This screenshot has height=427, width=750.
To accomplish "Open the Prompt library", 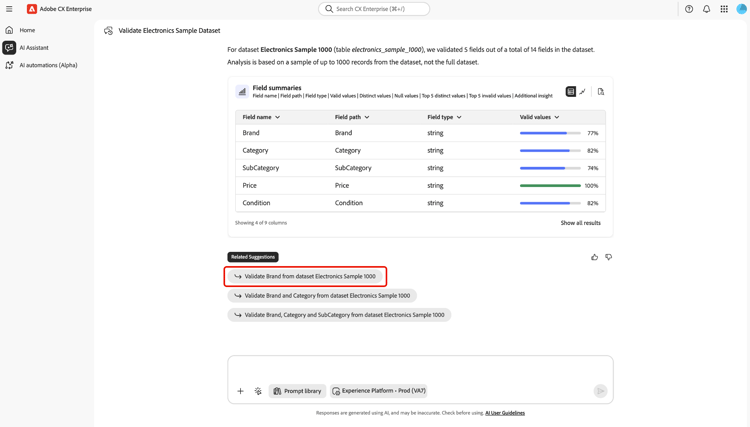I will tap(298, 391).
